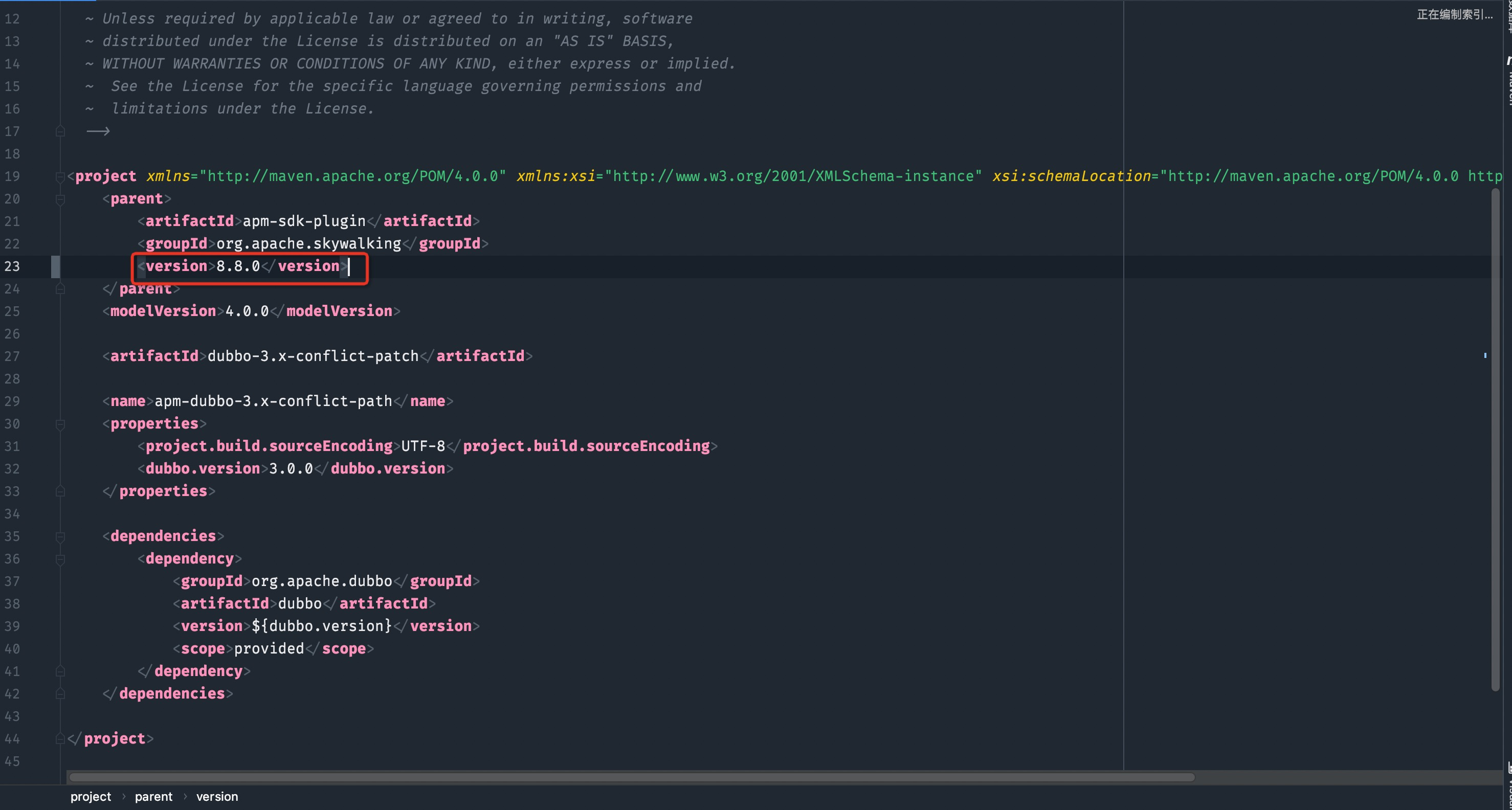The width and height of the screenshot is (1512, 810).
Task: Click the maven.apache.org POM xmlns URL
Action: tap(352, 176)
